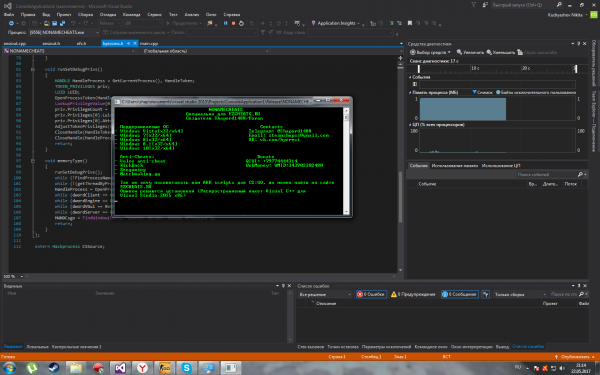Click the RU language indicator in tray

(x=518, y=367)
